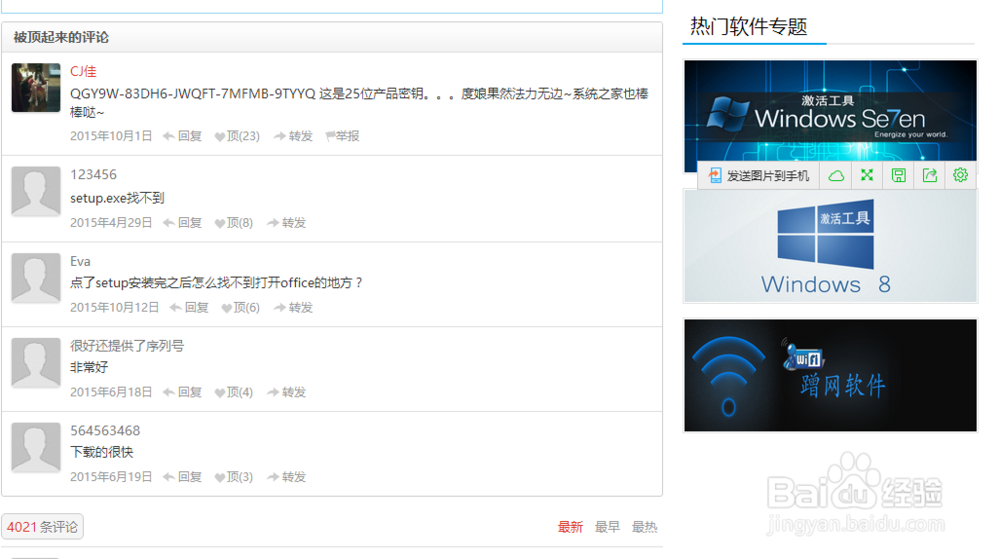The image size is (1000, 559).
Task: Upvote the setup.exe找不到 comment 顶(8)
Action: point(234,222)
